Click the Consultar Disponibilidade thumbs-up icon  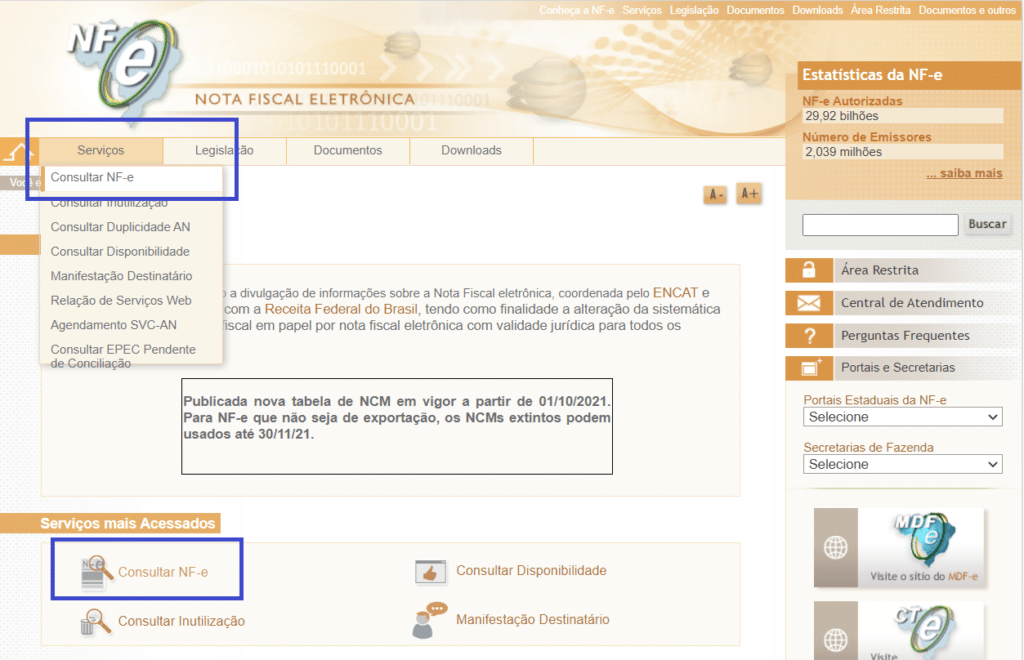pos(429,570)
